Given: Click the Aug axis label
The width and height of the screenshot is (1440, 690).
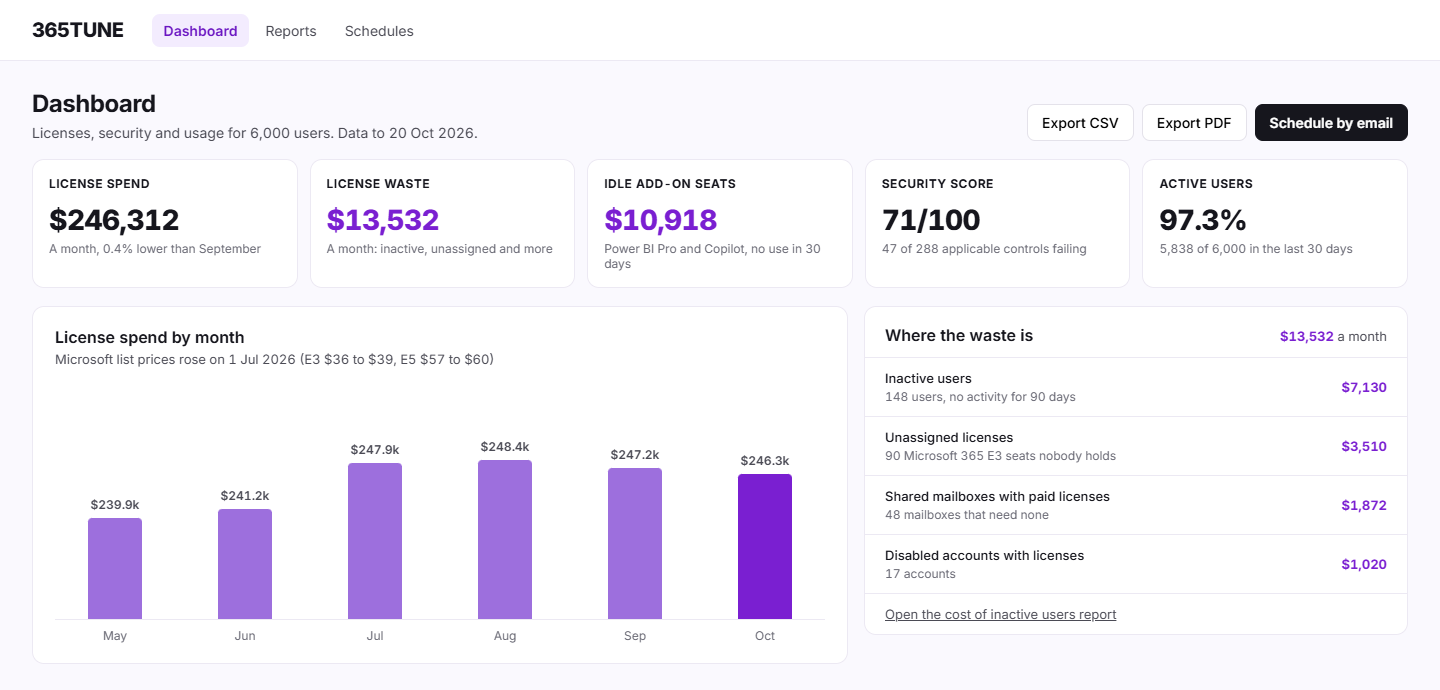Looking at the screenshot, I should (505, 636).
